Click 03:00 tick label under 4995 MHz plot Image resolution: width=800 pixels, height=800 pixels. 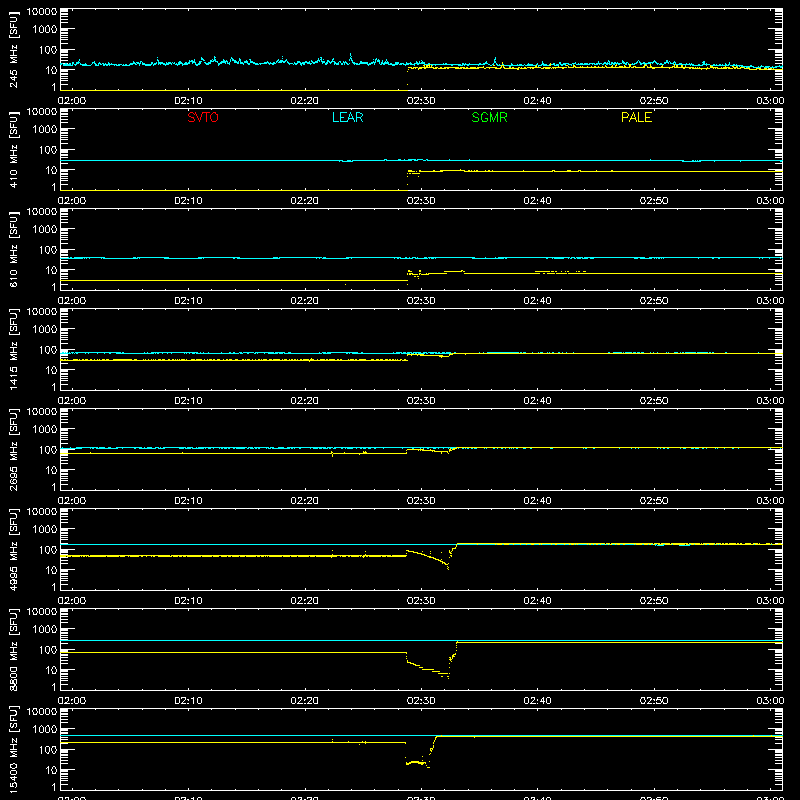click(x=770, y=601)
